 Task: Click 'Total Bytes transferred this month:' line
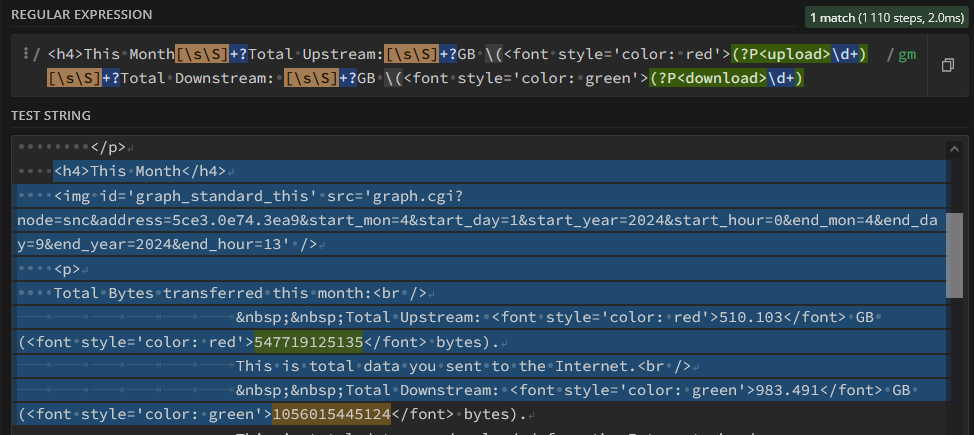tap(213, 293)
